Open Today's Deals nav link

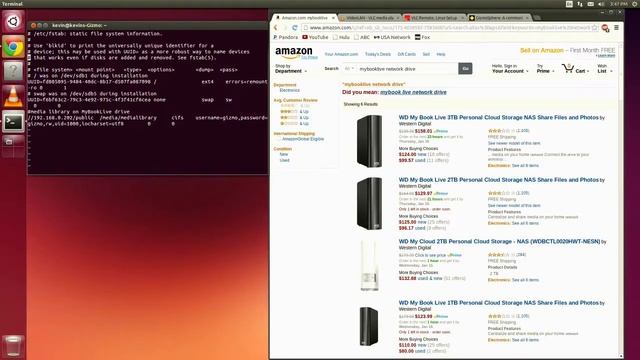click(x=378, y=54)
